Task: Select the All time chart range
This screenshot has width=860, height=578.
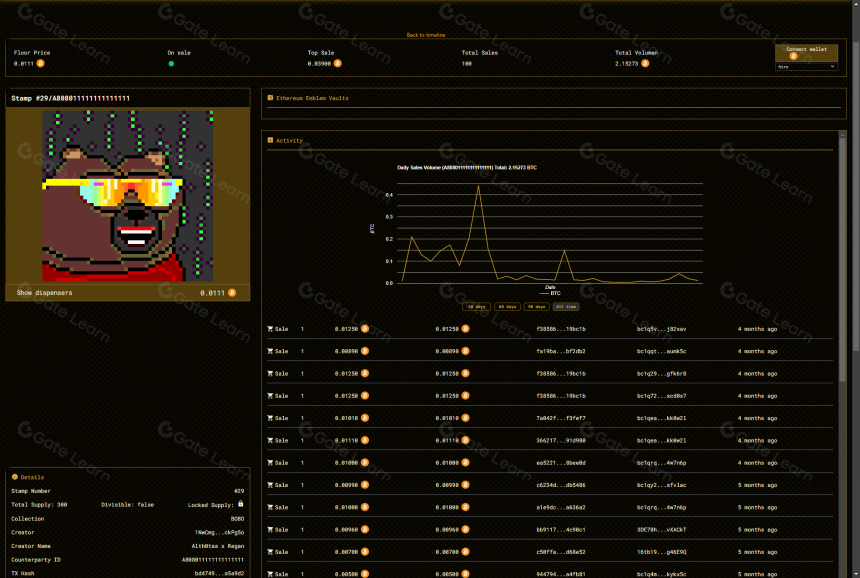Action: (565, 307)
